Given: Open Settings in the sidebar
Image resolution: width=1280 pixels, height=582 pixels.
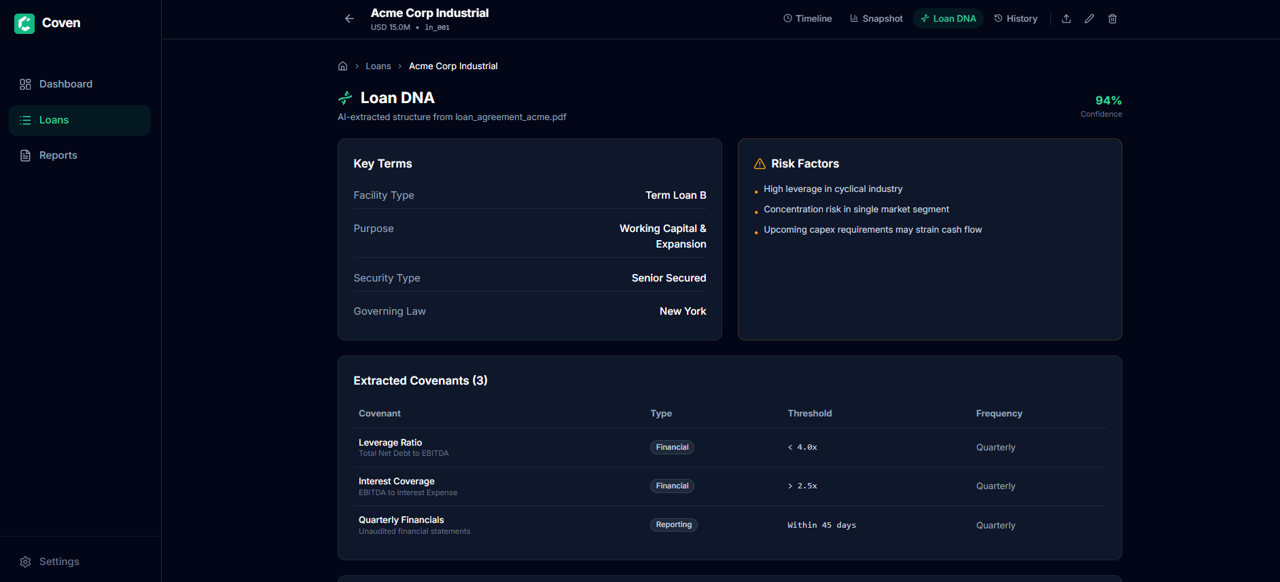Looking at the screenshot, I should coord(80,562).
